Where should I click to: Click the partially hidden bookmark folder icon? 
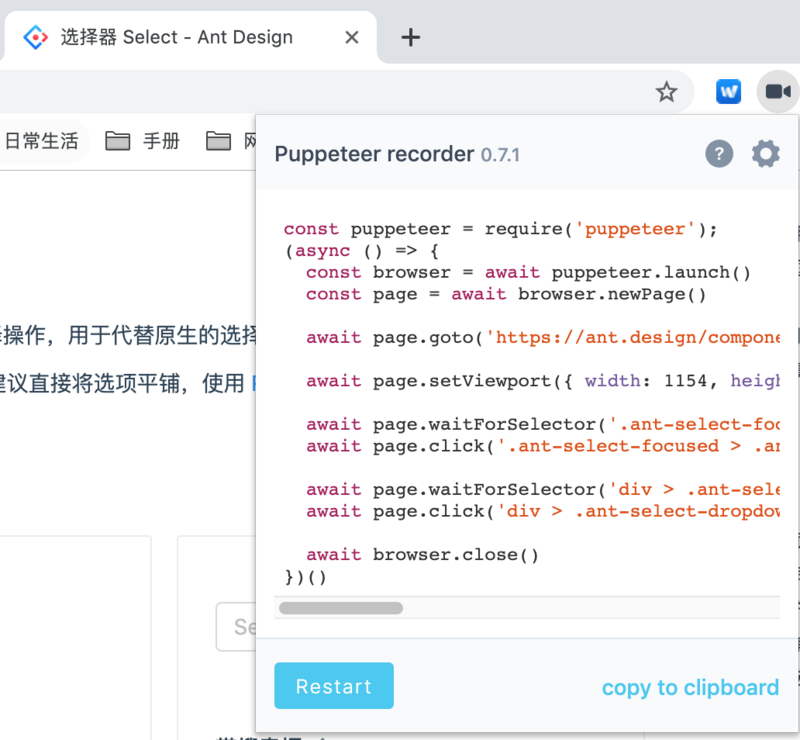click(218, 141)
